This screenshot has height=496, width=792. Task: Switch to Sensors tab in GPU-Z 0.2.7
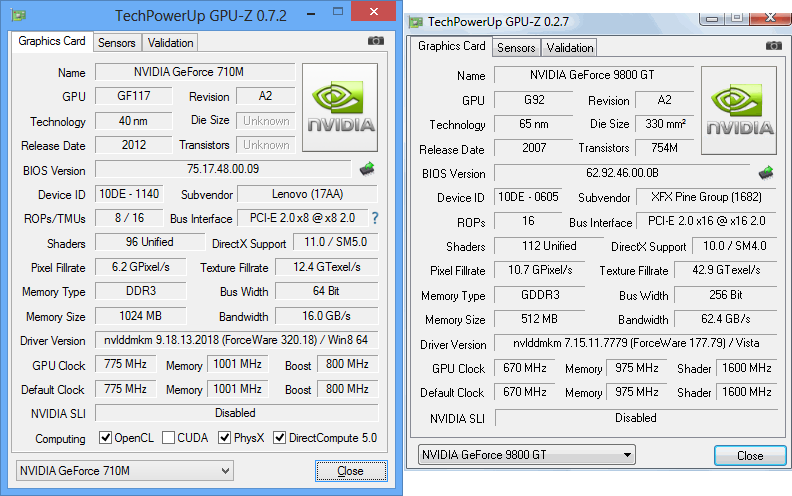click(x=516, y=48)
